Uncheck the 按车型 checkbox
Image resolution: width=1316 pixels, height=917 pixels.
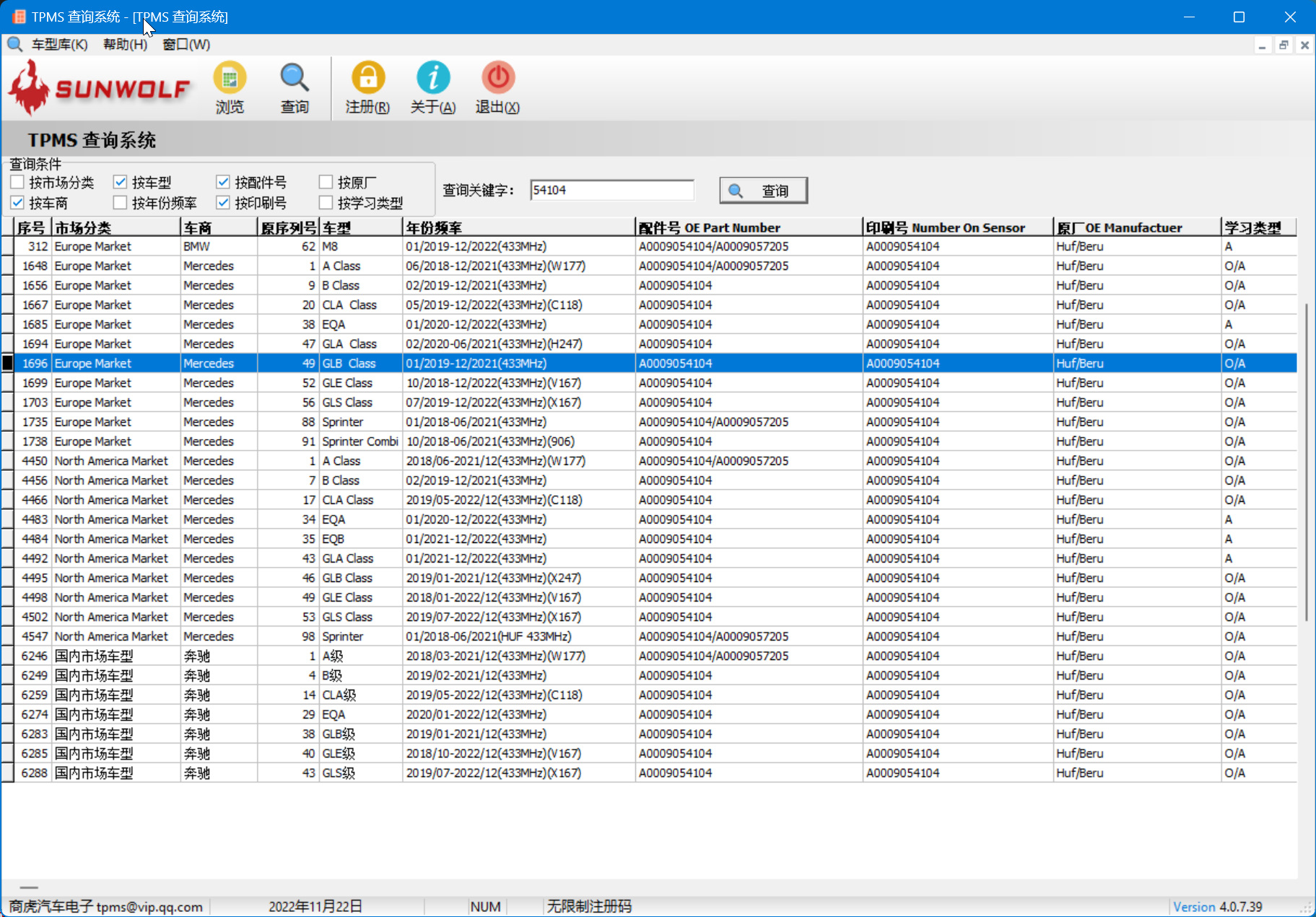[121, 182]
